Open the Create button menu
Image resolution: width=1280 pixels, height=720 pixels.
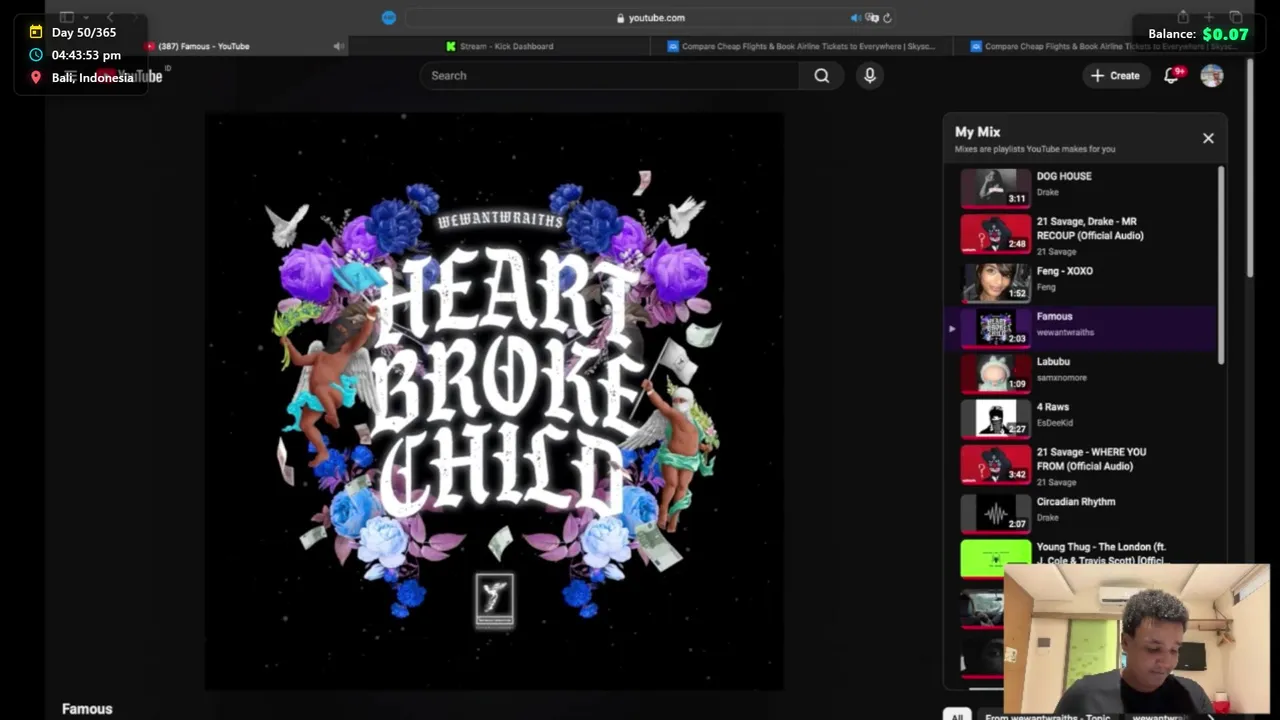pyautogui.click(x=1115, y=75)
